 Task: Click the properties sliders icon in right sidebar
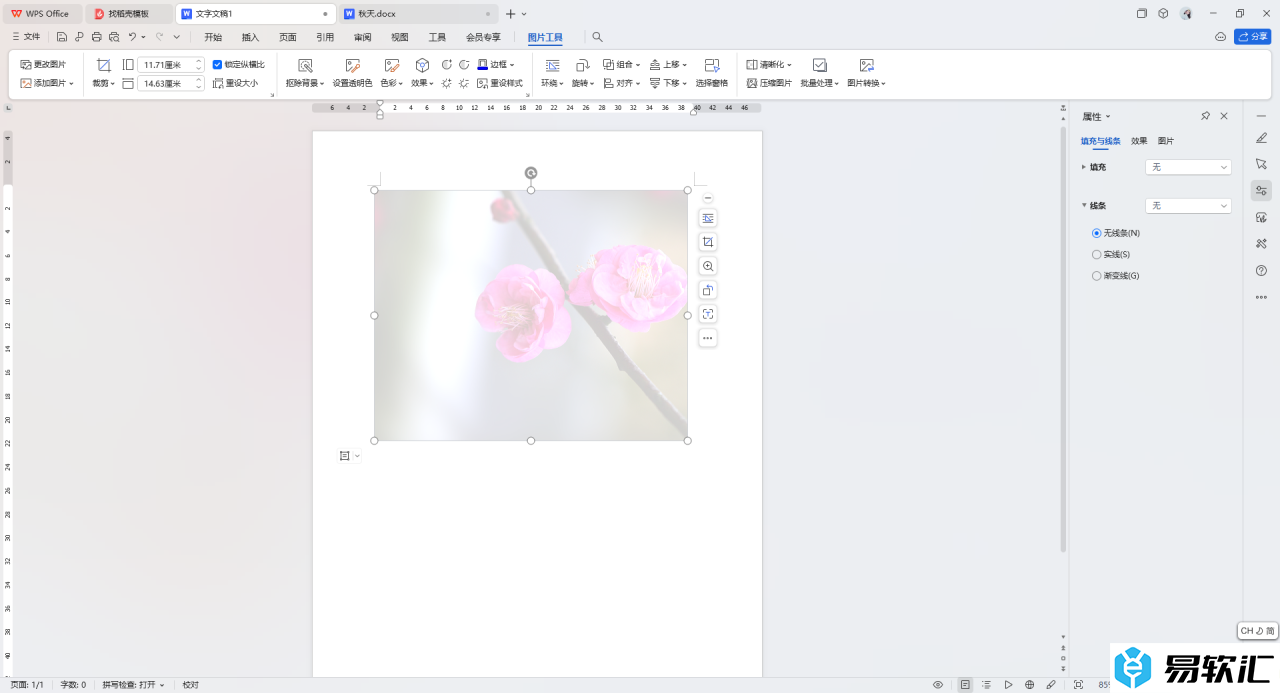coord(1261,190)
